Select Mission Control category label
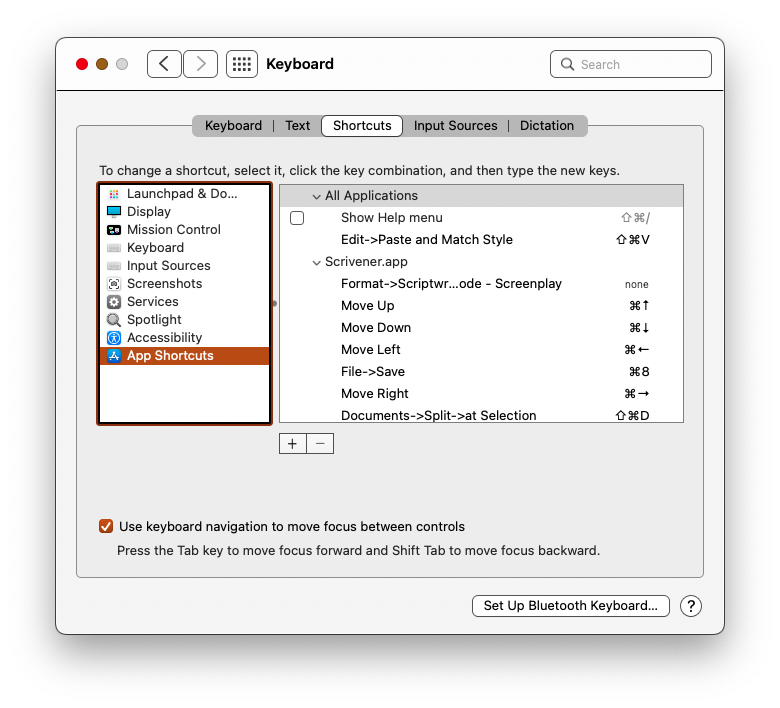The width and height of the screenshot is (780, 708). (x=174, y=229)
